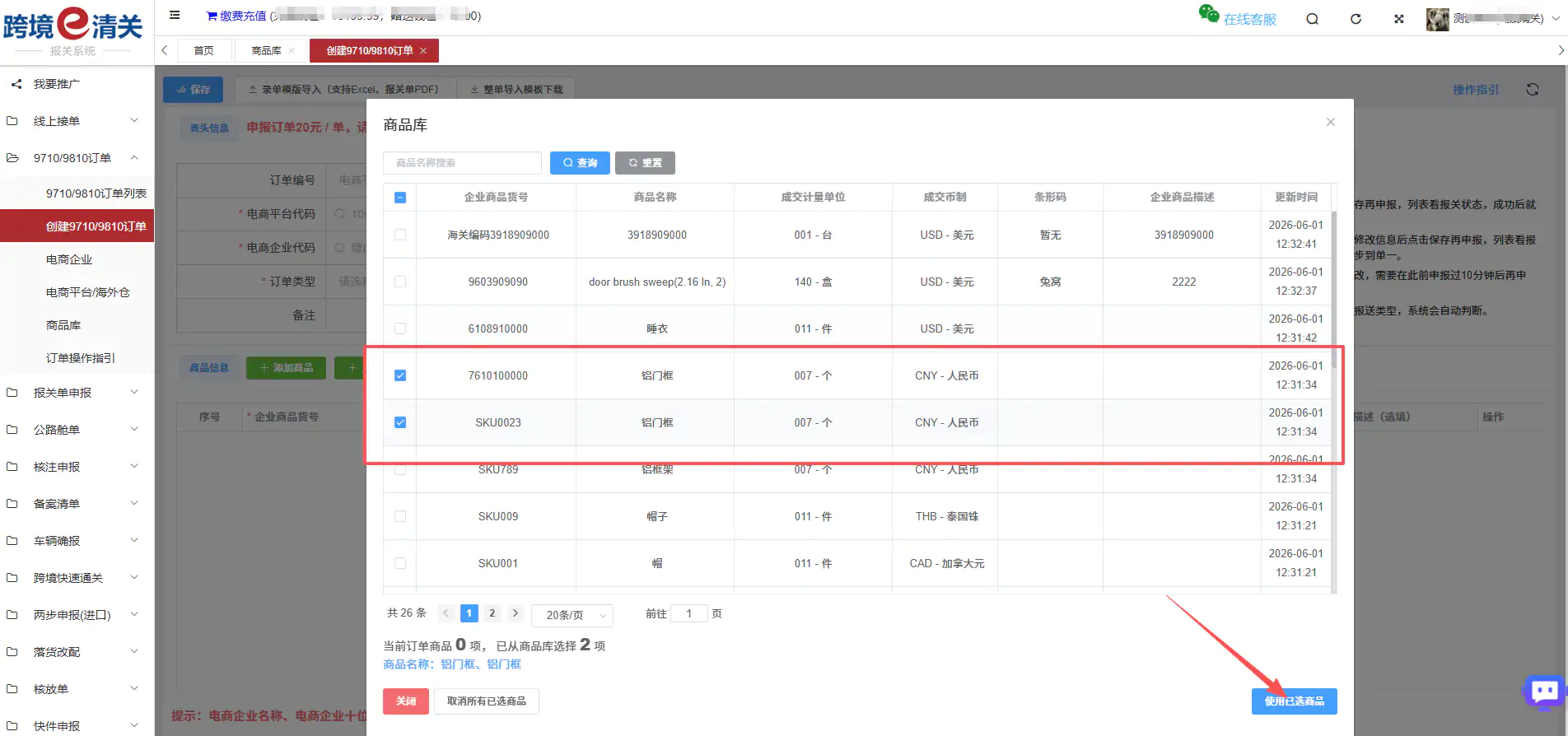1568x736 pixels.
Task: Open the user avatar menu
Action: pyautogui.click(x=1437, y=20)
